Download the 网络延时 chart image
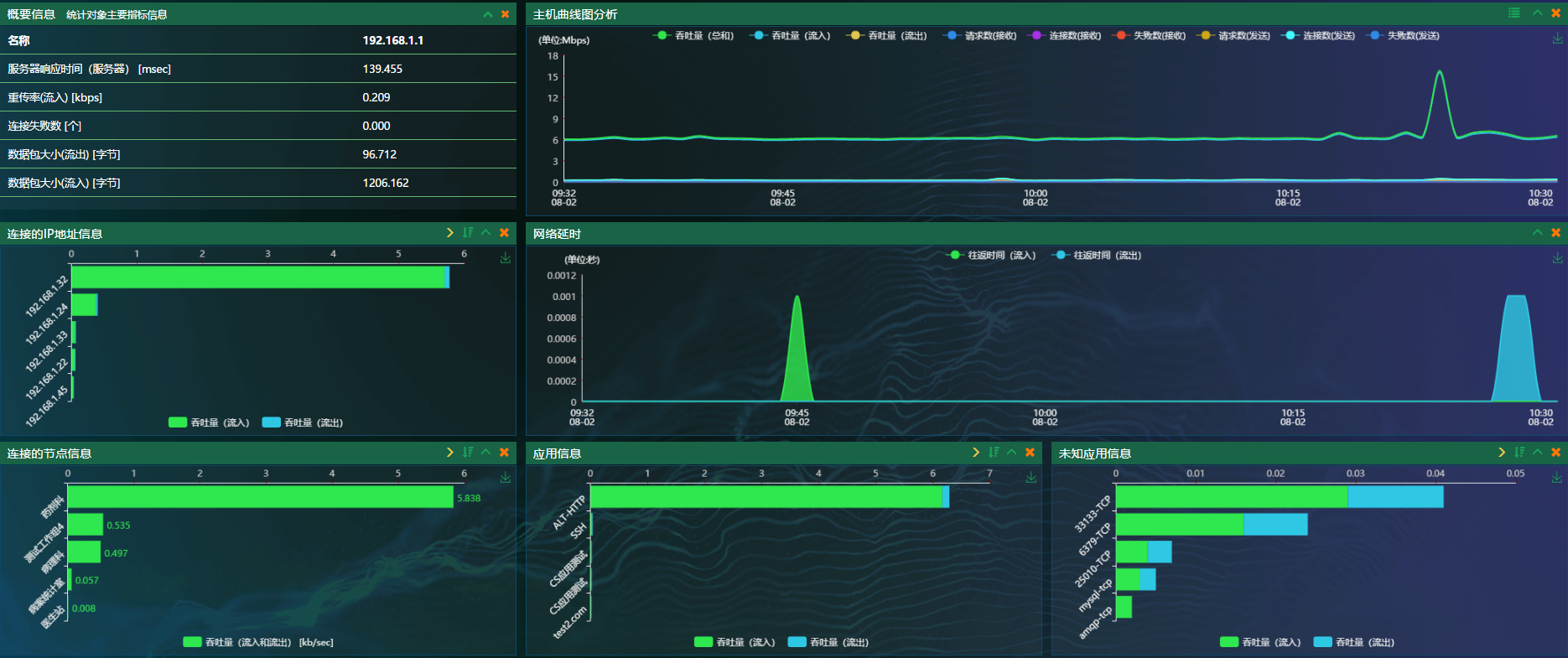Screen dimensions: 1568x658 pos(1557,258)
